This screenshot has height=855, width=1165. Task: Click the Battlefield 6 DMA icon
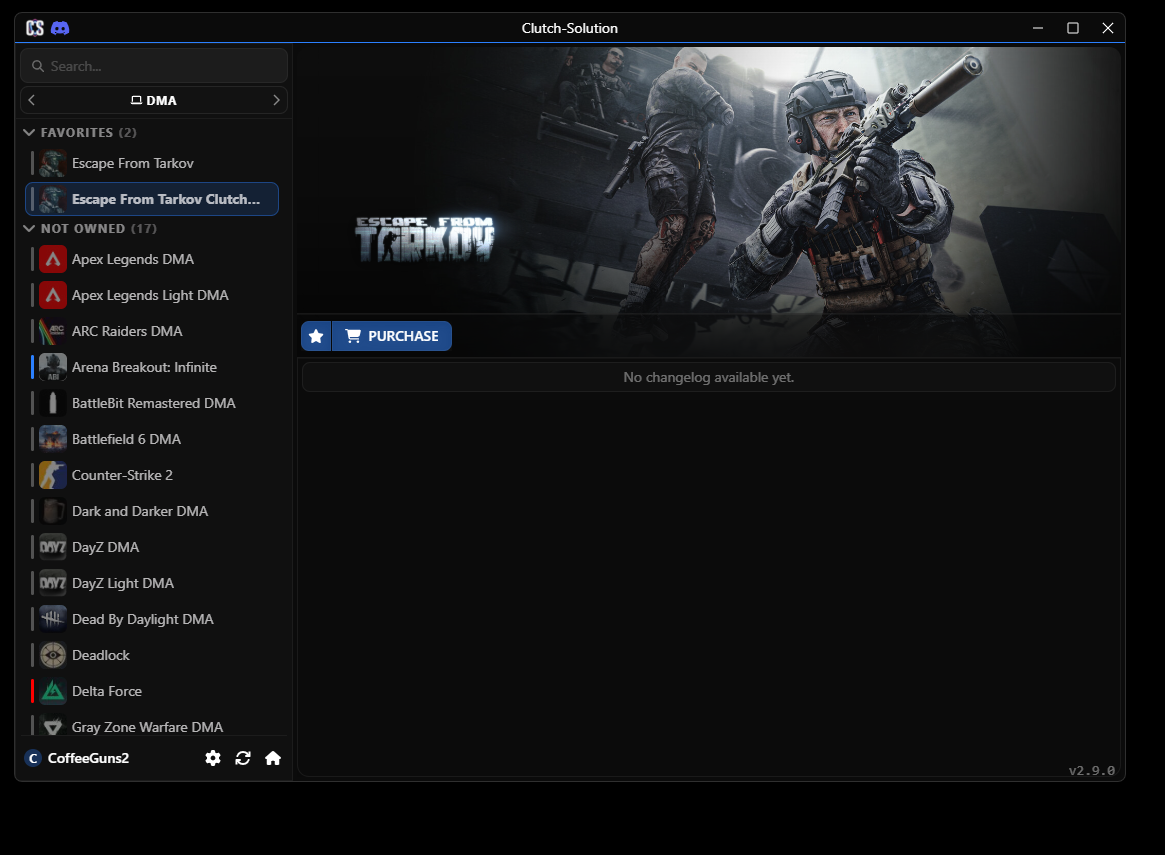pos(53,439)
